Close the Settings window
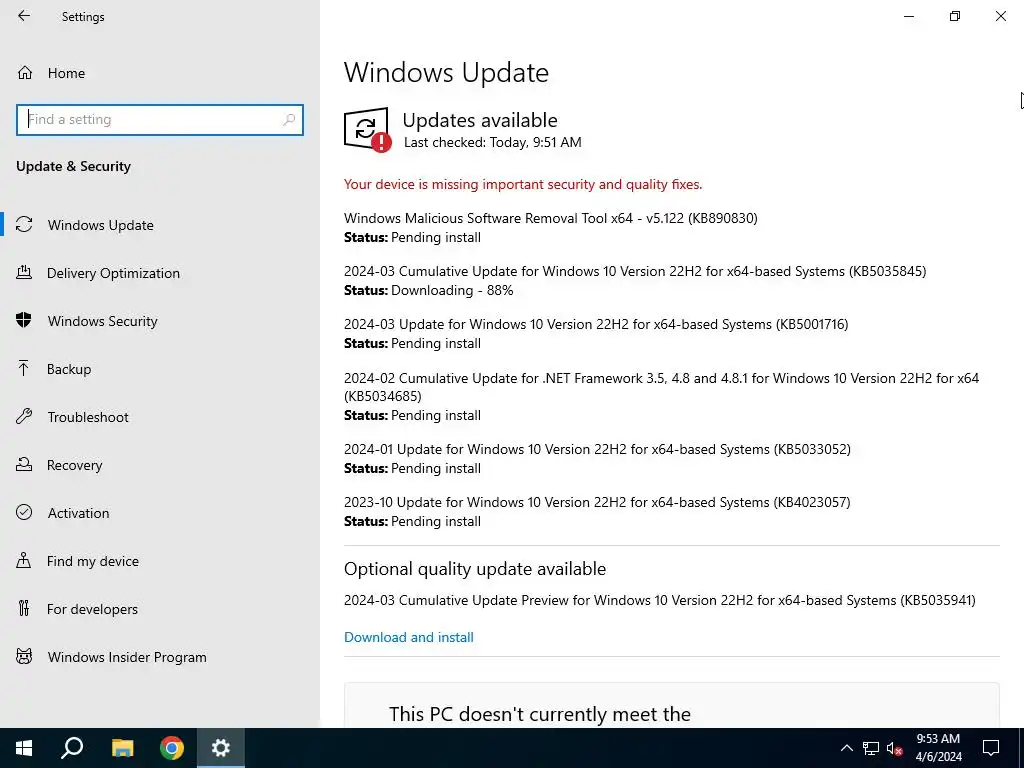Image resolution: width=1024 pixels, height=768 pixels. 1000,16
